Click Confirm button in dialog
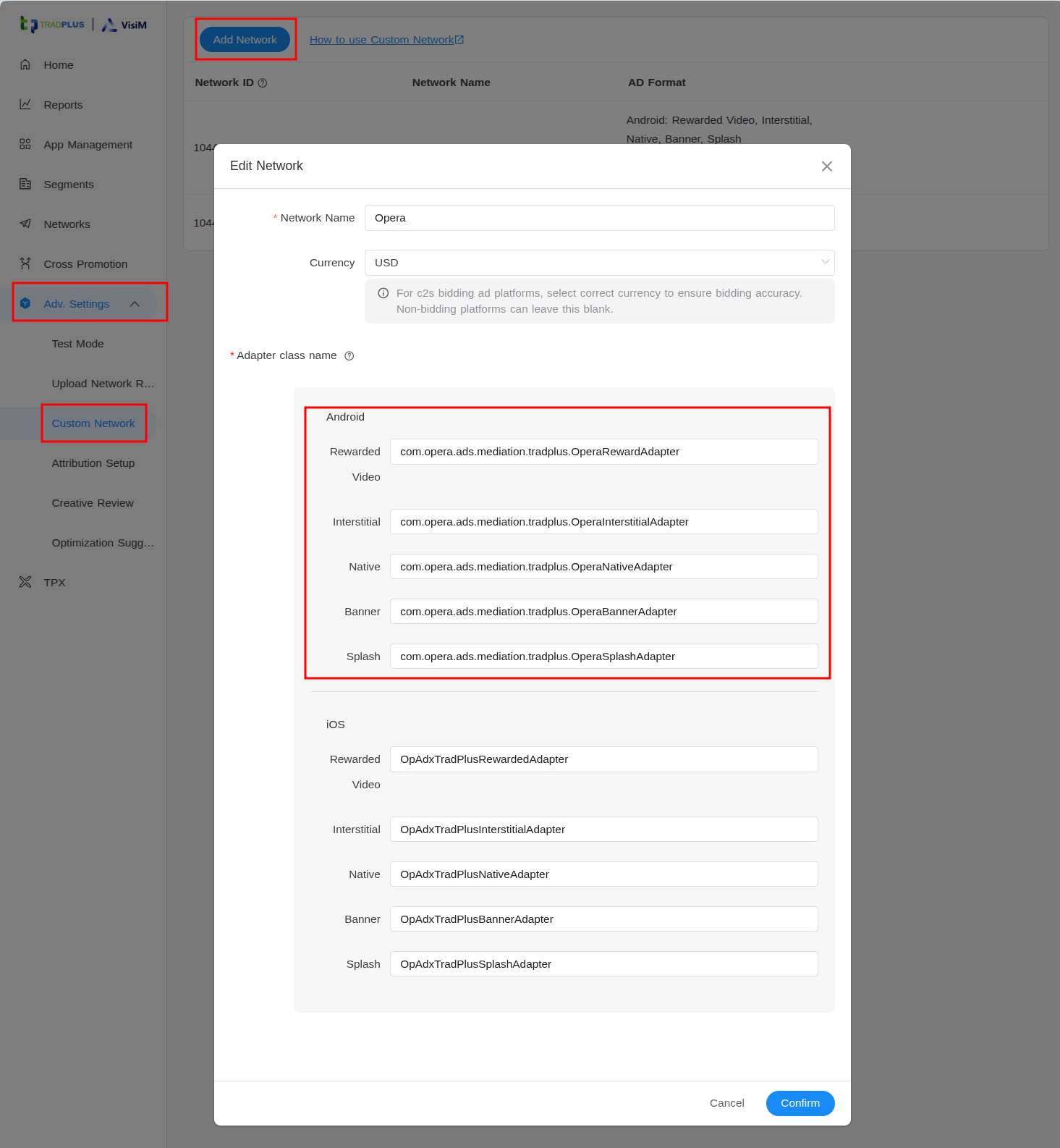This screenshot has width=1060, height=1148. pos(800,1103)
